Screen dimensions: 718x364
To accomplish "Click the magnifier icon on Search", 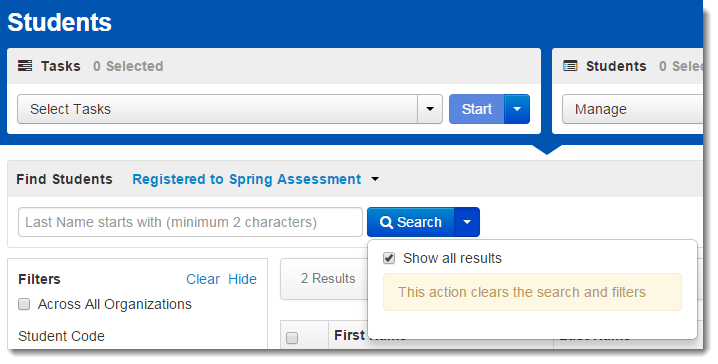I will pos(386,223).
